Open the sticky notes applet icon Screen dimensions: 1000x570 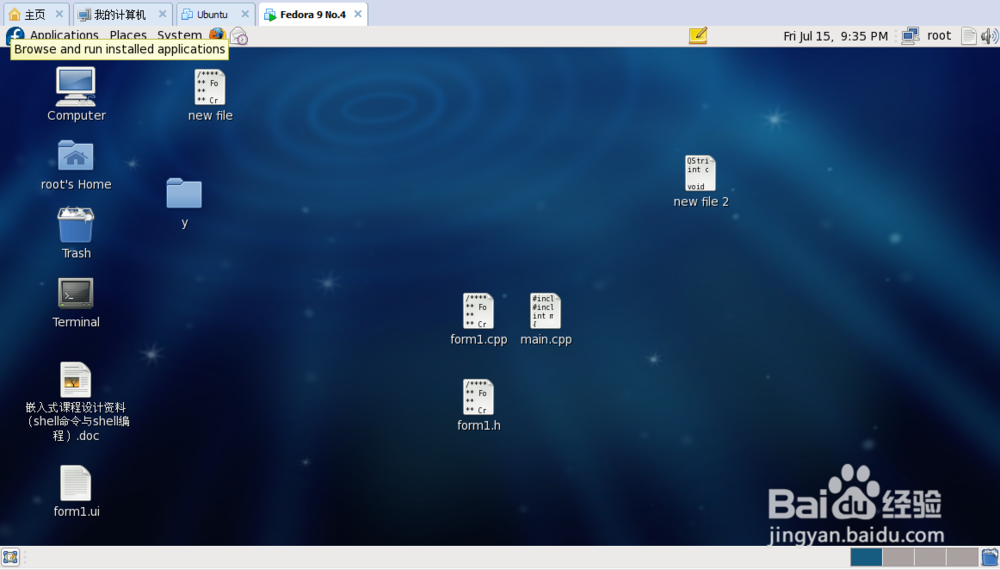698,36
